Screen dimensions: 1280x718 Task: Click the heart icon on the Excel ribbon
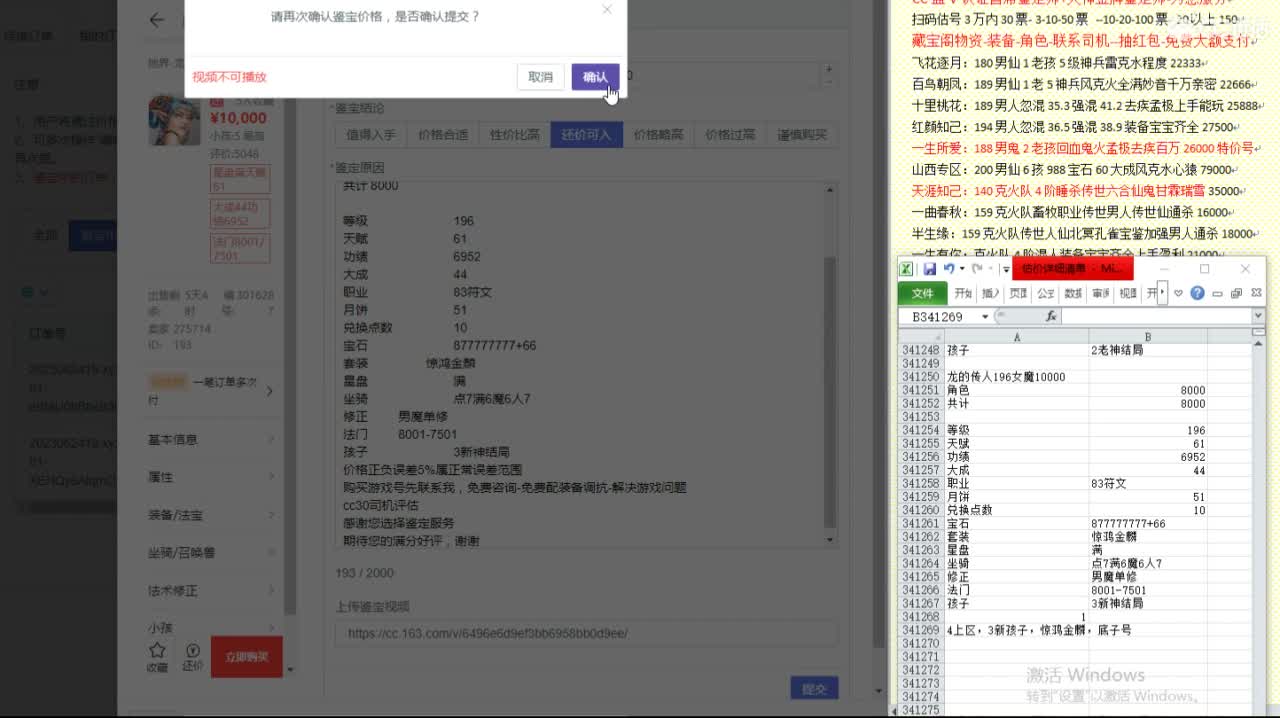pyautogui.click(x=1179, y=293)
